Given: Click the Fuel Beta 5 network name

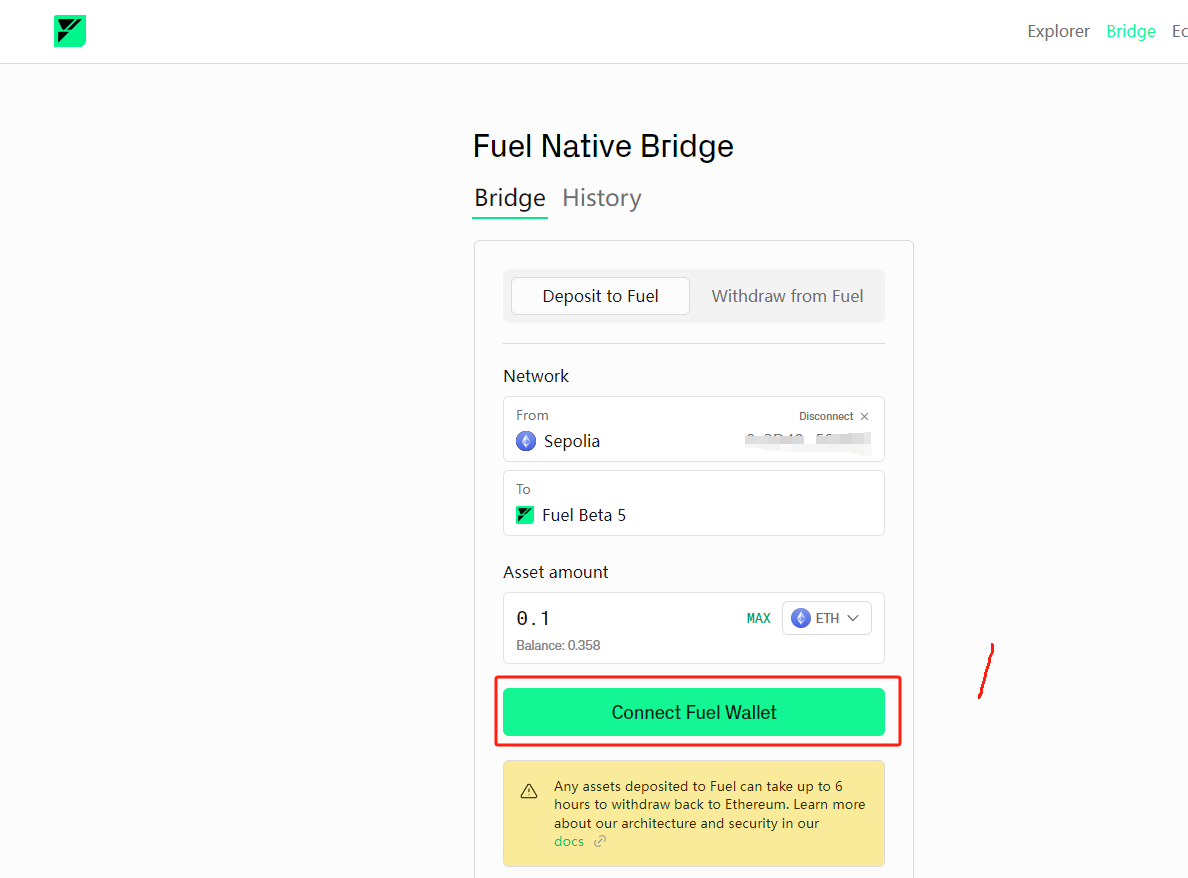Looking at the screenshot, I should pyautogui.click(x=584, y=516).
